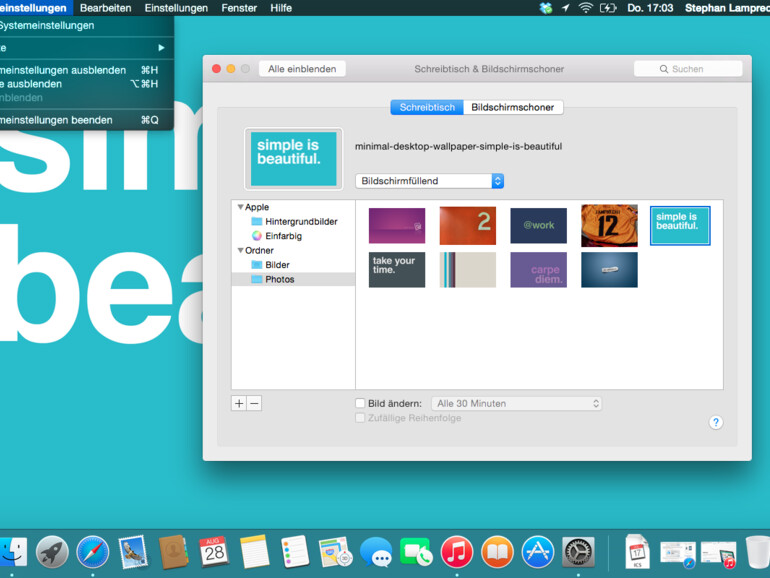Screen dimensions: 770x578
Task: Open Launchpad rocket icon in Dock
Action: 52,552
